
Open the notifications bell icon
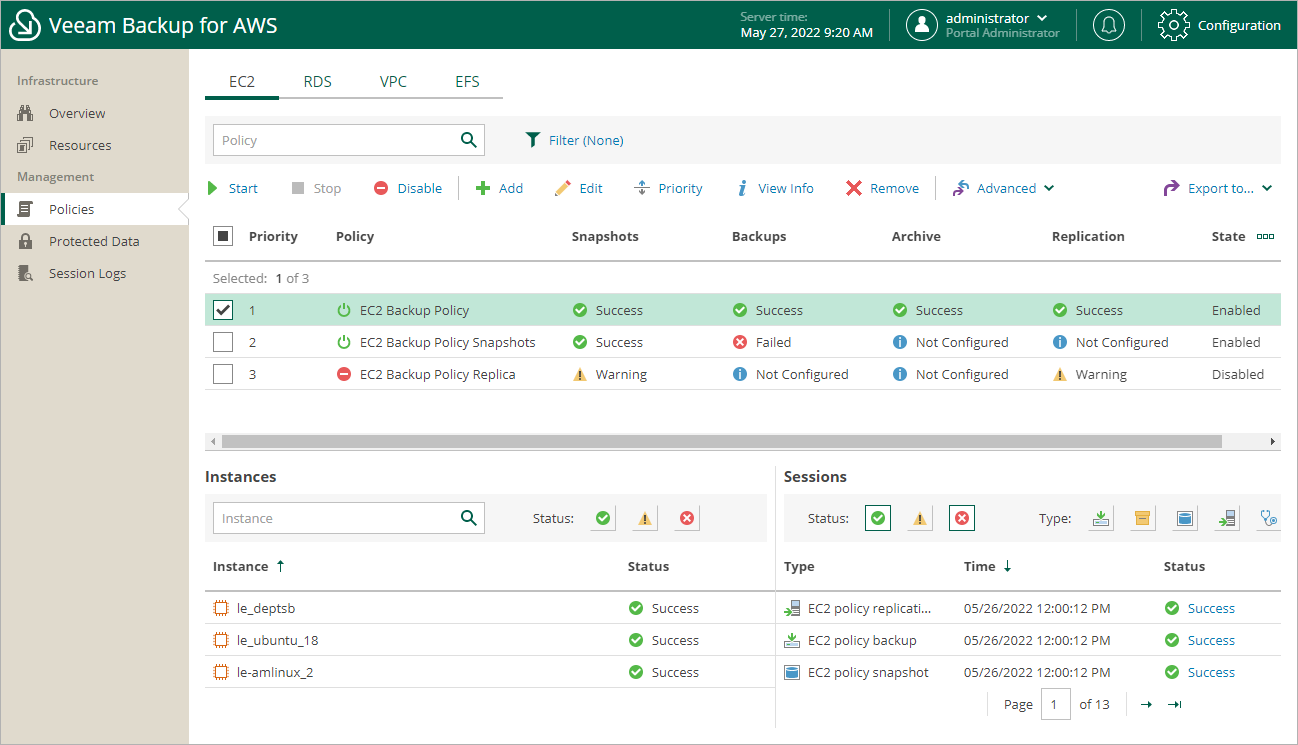[1108, 24]
